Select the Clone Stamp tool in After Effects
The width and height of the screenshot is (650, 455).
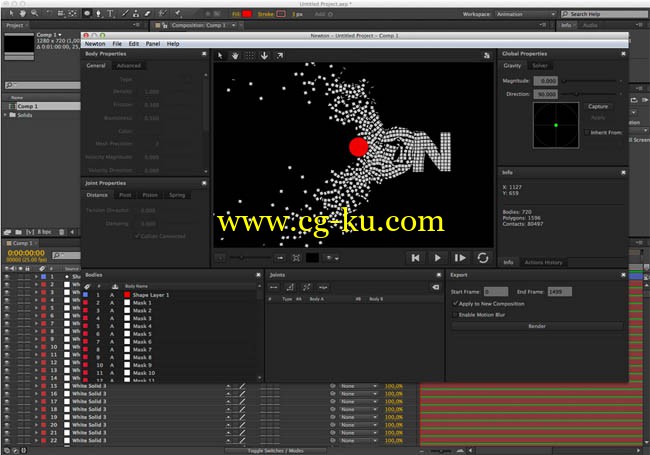pyautogui.click(x=136, y=13)
